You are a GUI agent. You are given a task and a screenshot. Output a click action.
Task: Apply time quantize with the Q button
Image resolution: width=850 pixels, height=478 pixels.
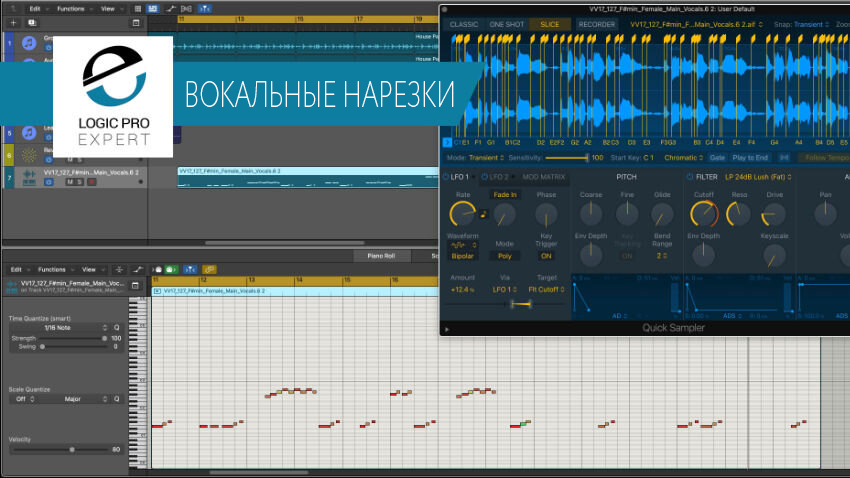pos(117,328)
